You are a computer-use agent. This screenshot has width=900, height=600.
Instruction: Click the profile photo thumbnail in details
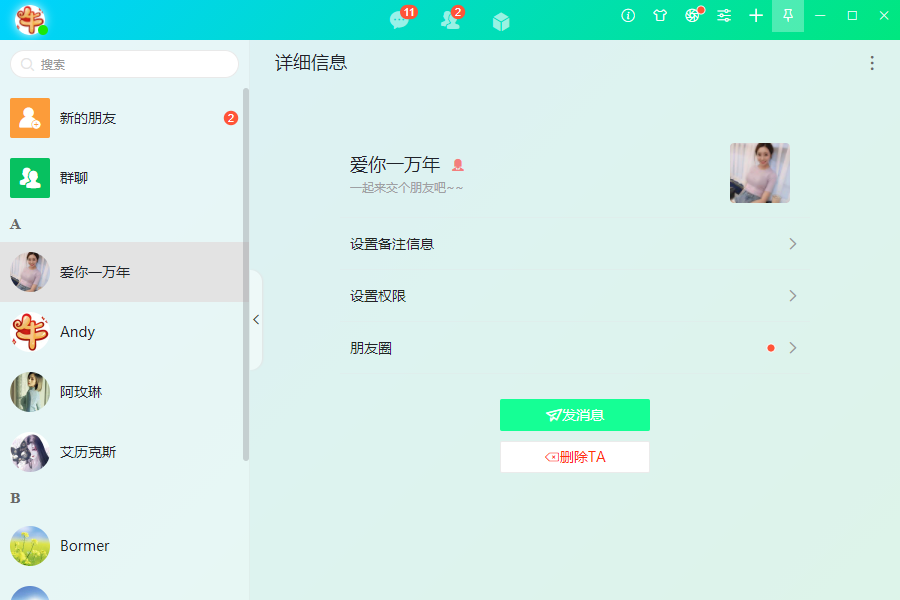pyautogui.click(x=759, y=173)
